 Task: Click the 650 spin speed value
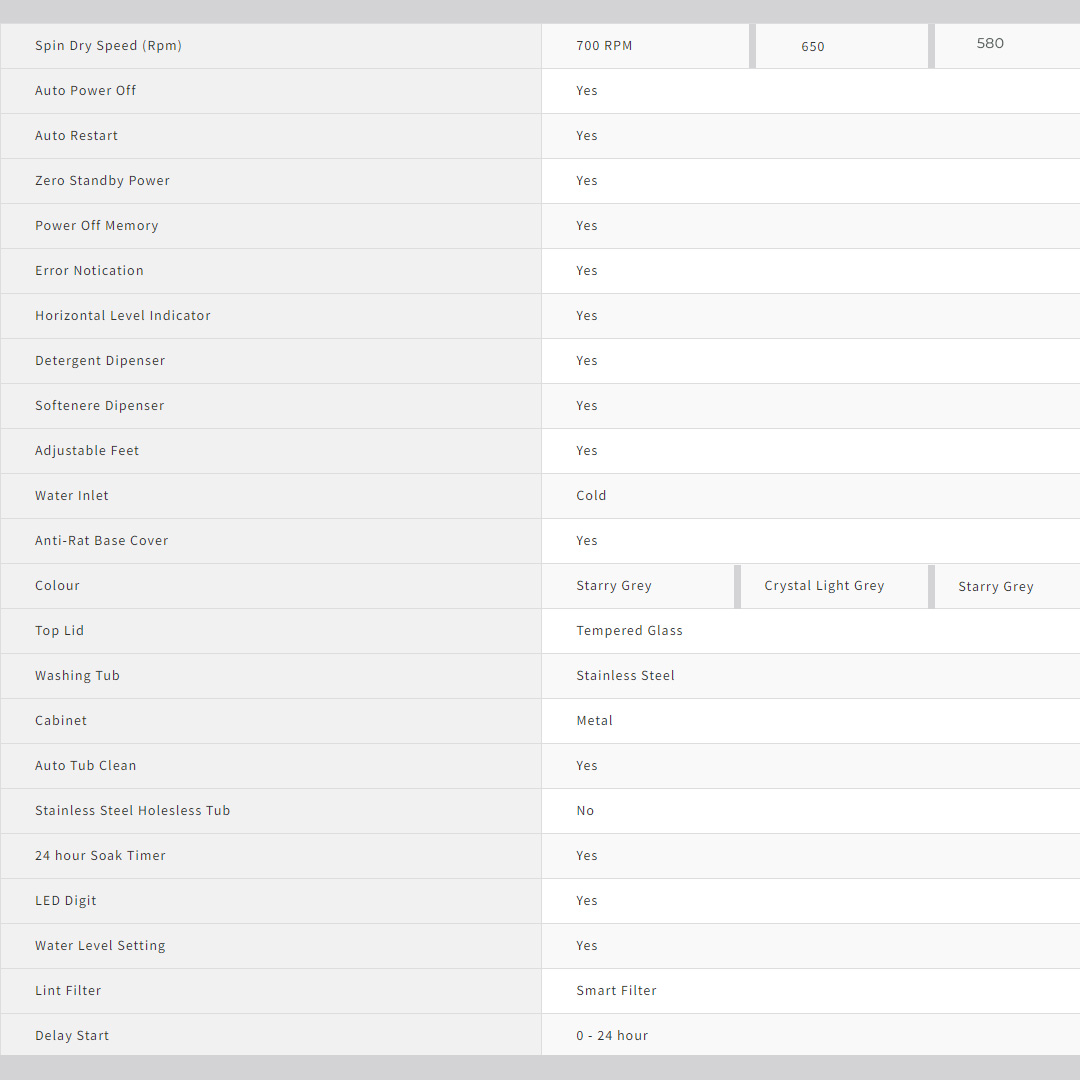click(x=813, y=47)
